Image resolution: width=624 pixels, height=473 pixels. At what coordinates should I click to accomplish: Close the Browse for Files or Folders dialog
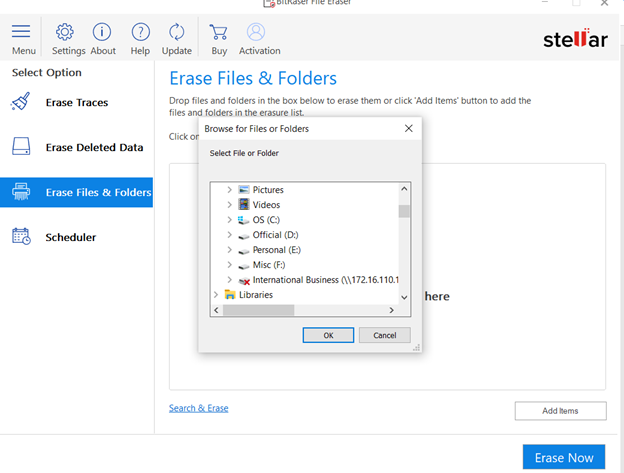tap(409, 128)
